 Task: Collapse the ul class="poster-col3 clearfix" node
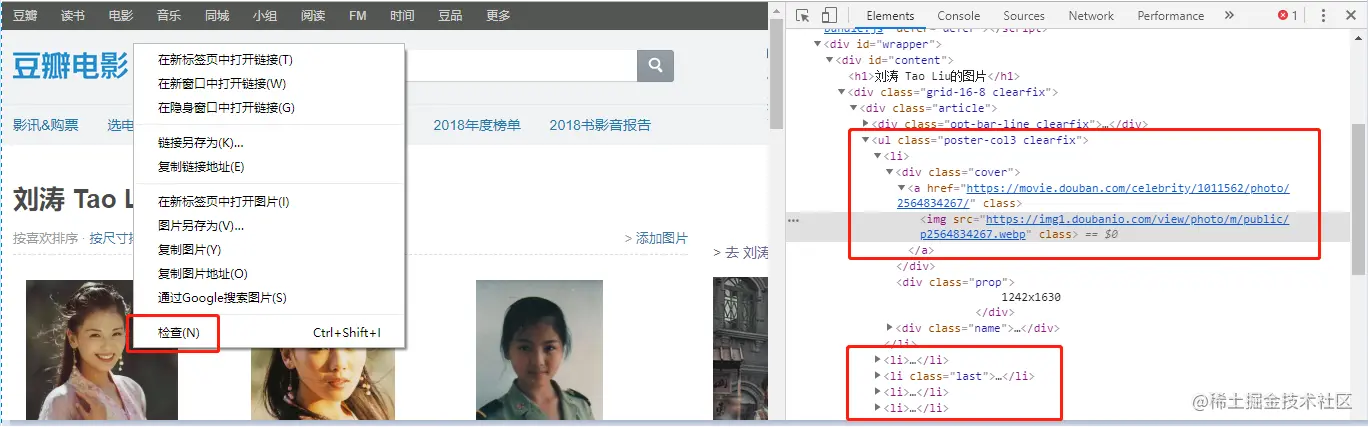[866, 140]
